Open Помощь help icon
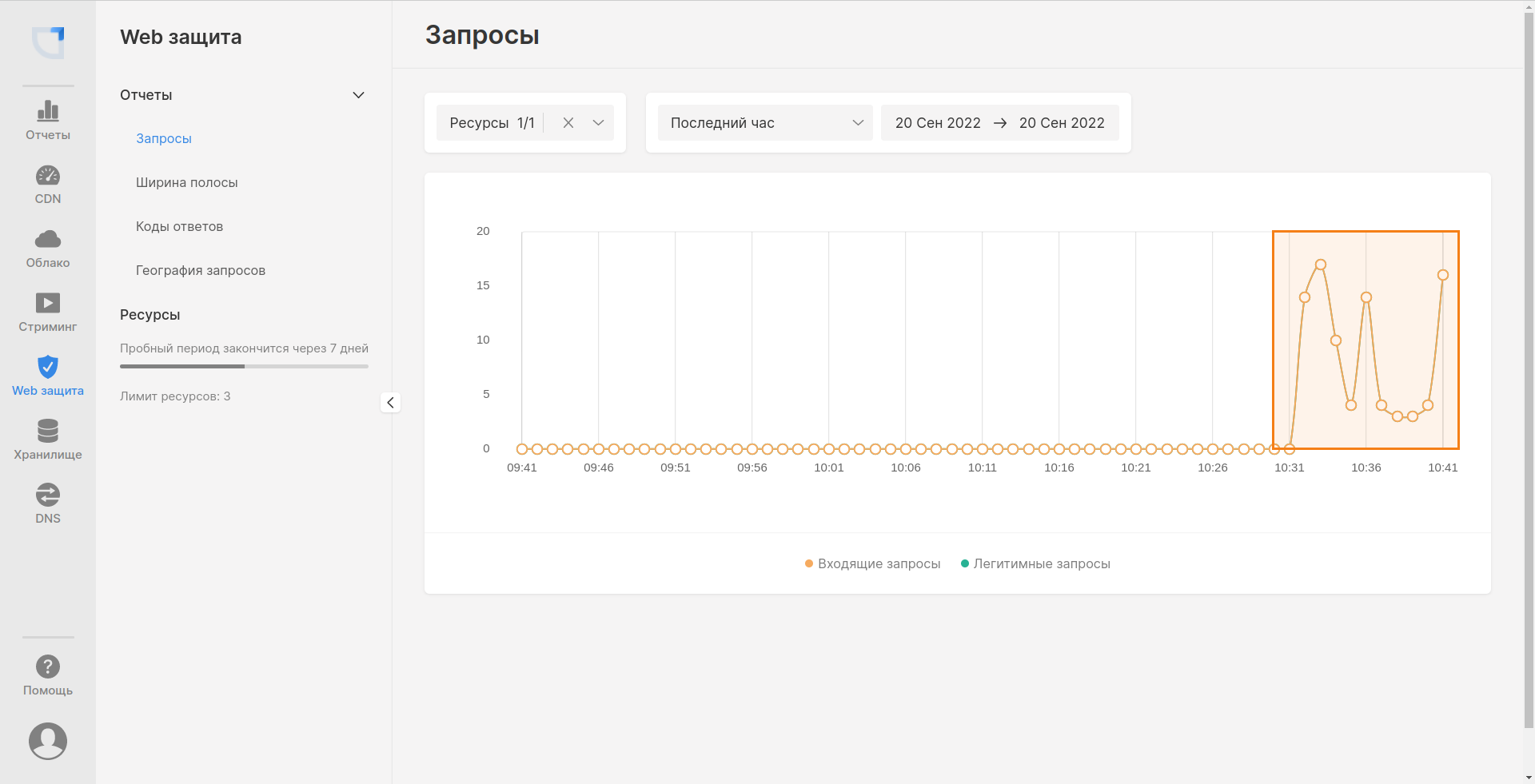This screenshot has height=784, width=1535. click(48, 667)
